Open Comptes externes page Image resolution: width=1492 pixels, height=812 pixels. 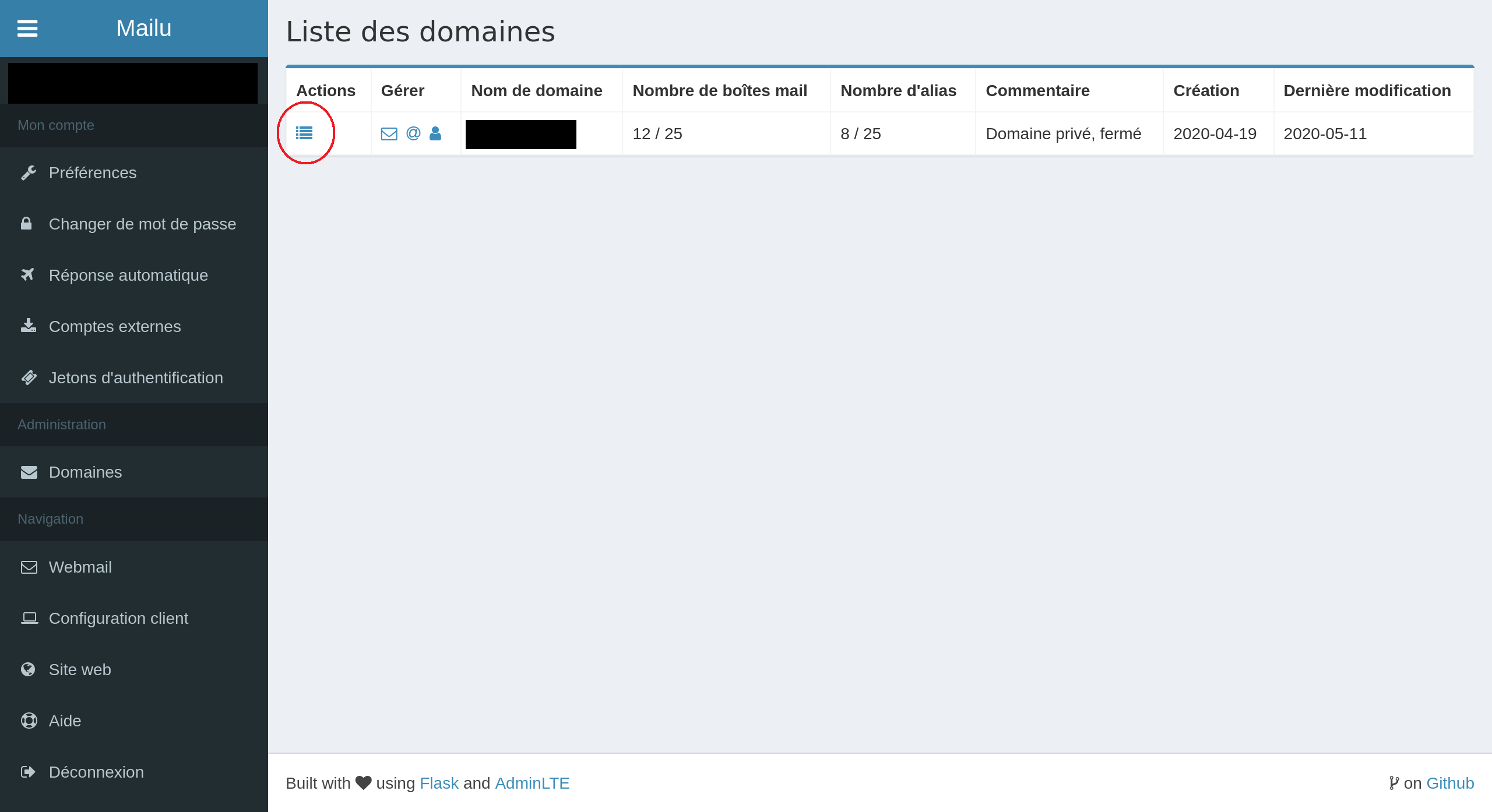coord(115,327)
